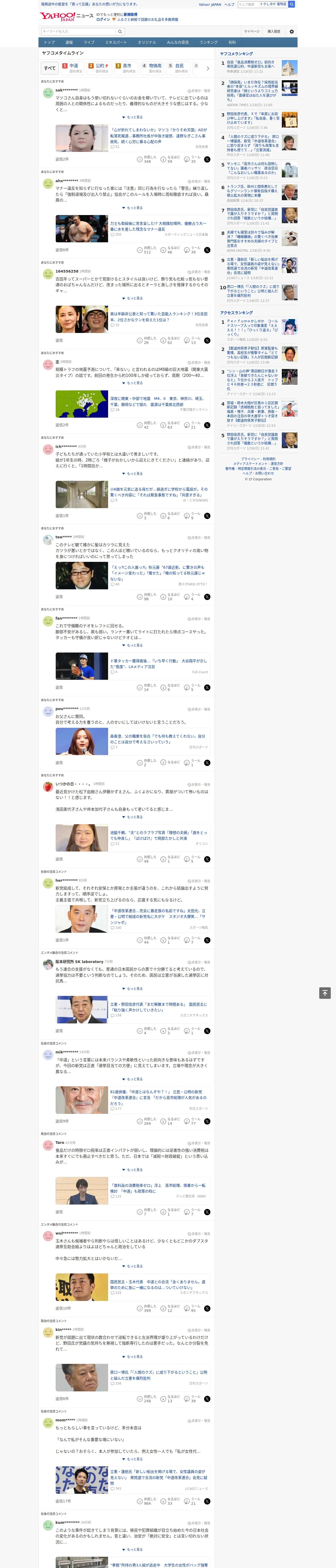Click うーん on sak******** comment
The image size is (336, 1568).
(x=193, y=159)
